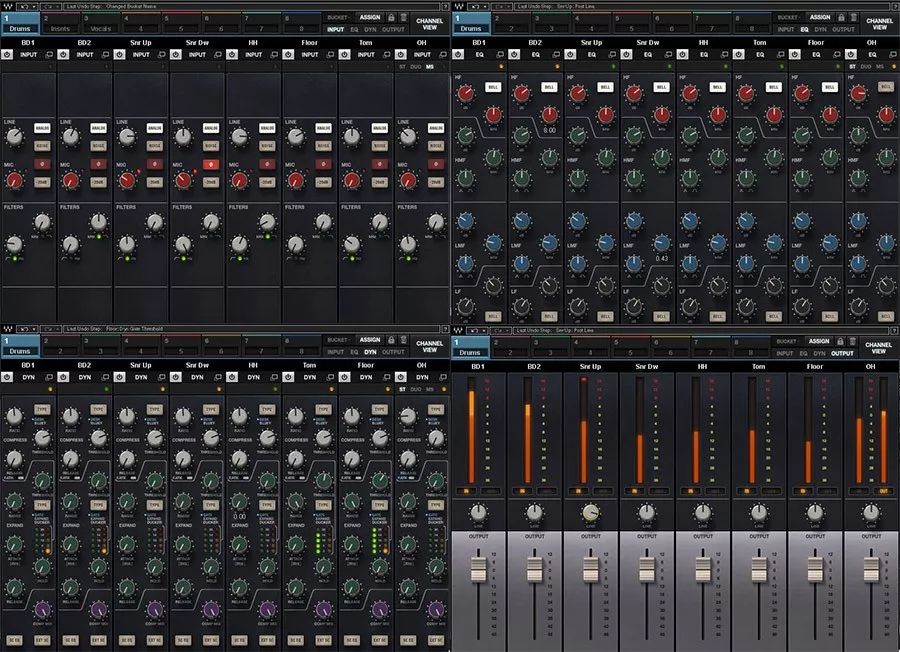Click the trash icon in the DYN window

[x=404, y=340]
